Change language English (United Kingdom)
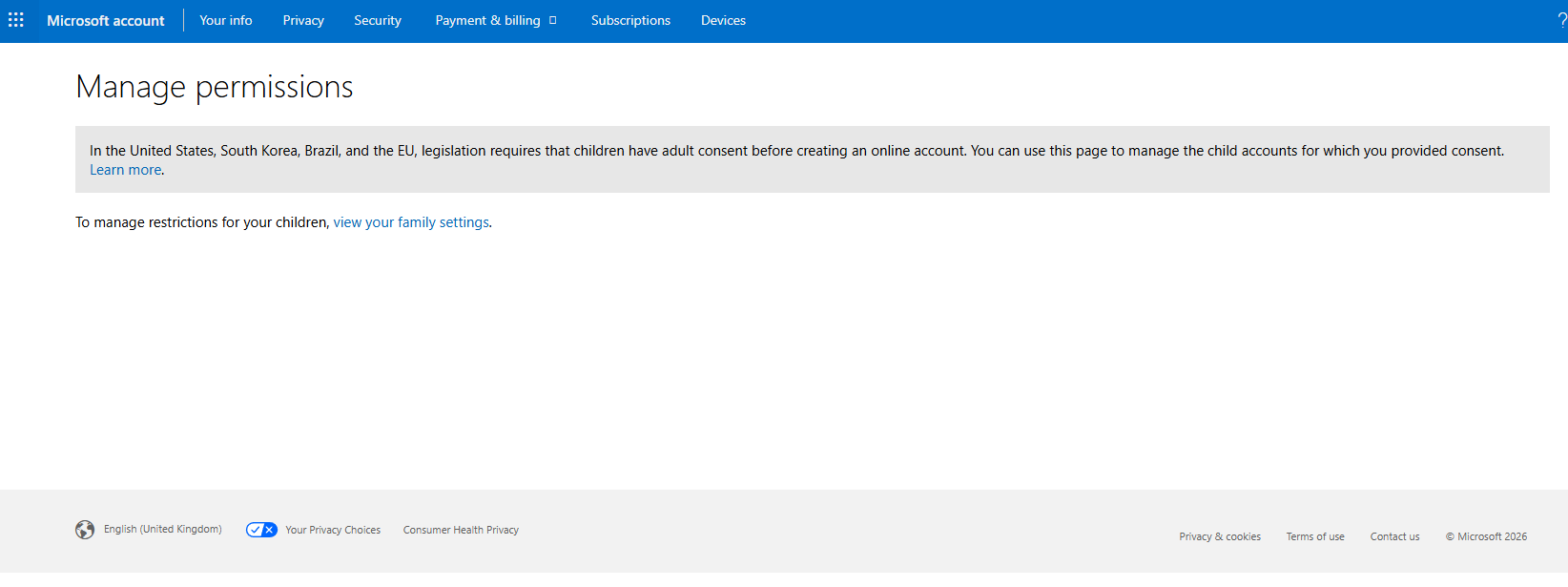 pyautogui.click(x=163, y=529)
